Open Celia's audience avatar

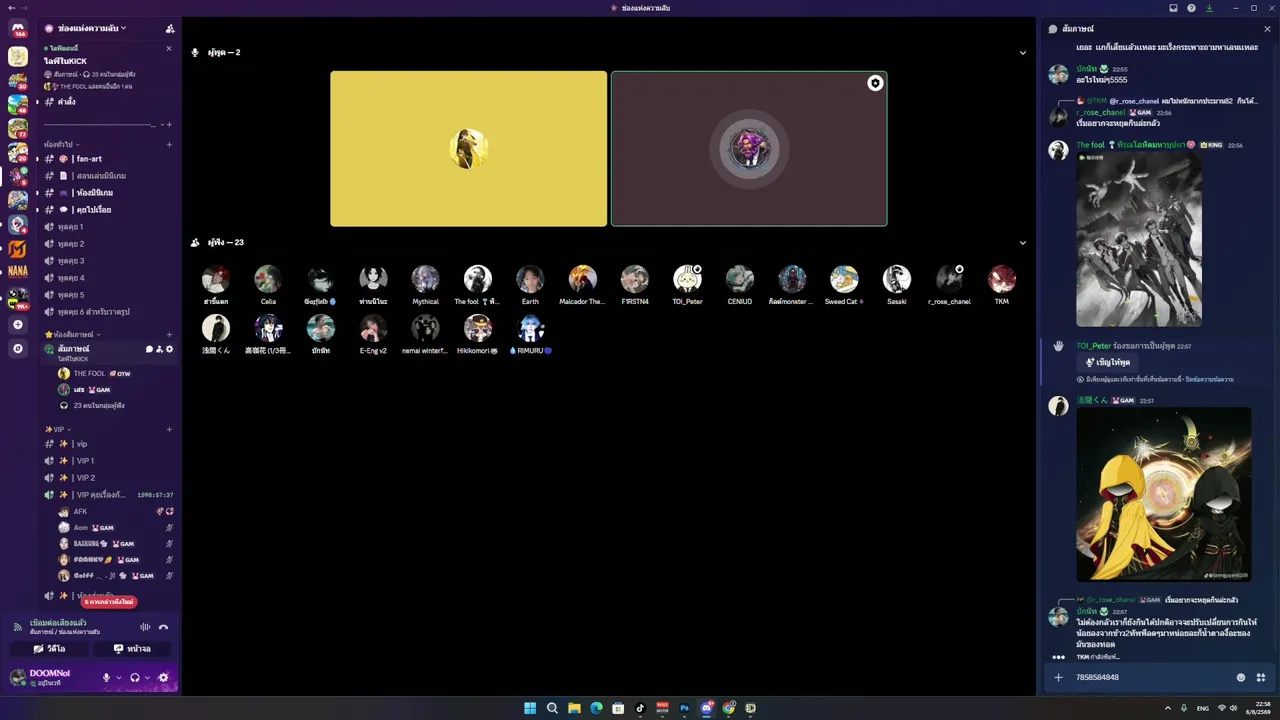click(268, 279)
